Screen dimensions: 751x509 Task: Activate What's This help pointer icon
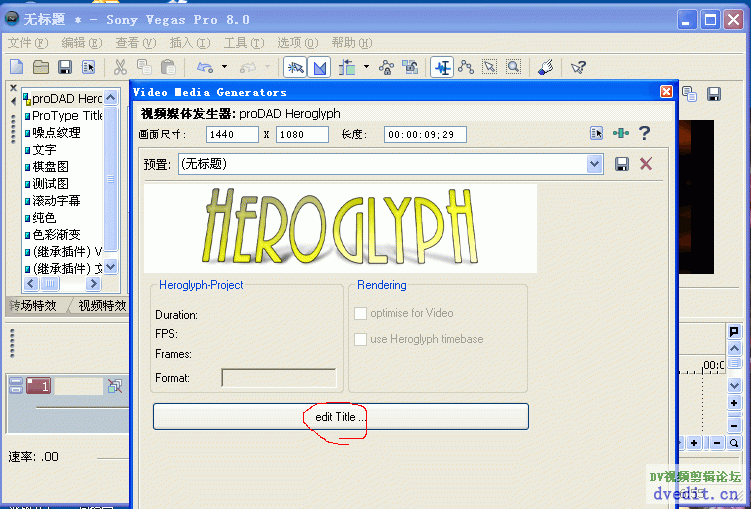click(x=578, y=67)
